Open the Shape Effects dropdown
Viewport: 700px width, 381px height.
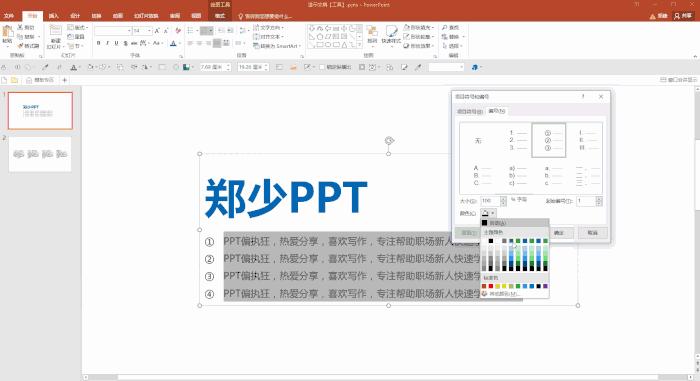click(418, 46)
